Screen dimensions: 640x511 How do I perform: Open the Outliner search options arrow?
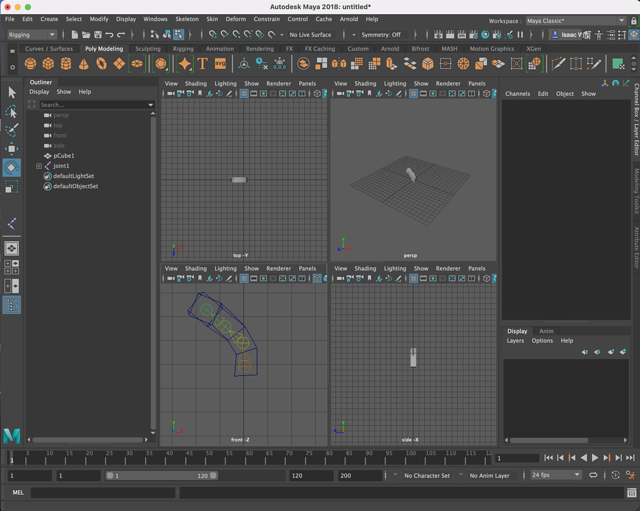click(151, 105)
